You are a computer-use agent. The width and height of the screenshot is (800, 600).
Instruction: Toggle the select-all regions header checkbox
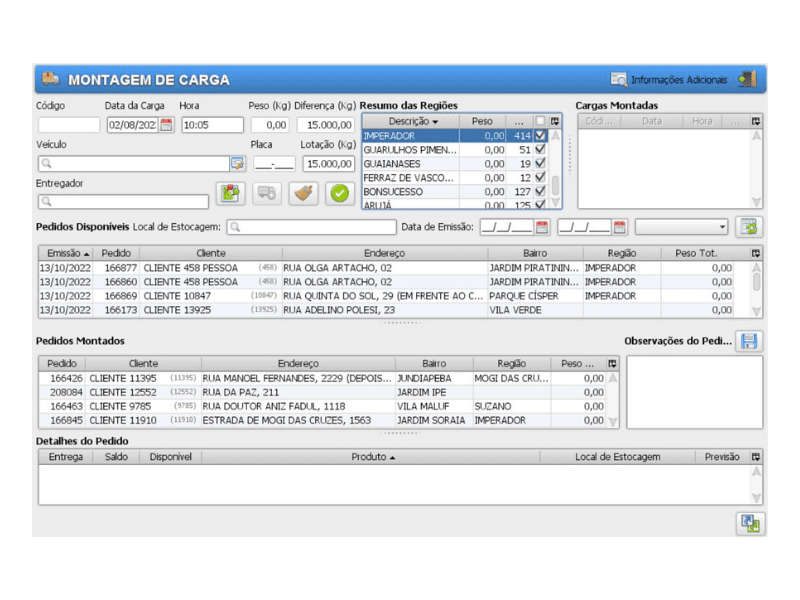(x=541, y=121)
